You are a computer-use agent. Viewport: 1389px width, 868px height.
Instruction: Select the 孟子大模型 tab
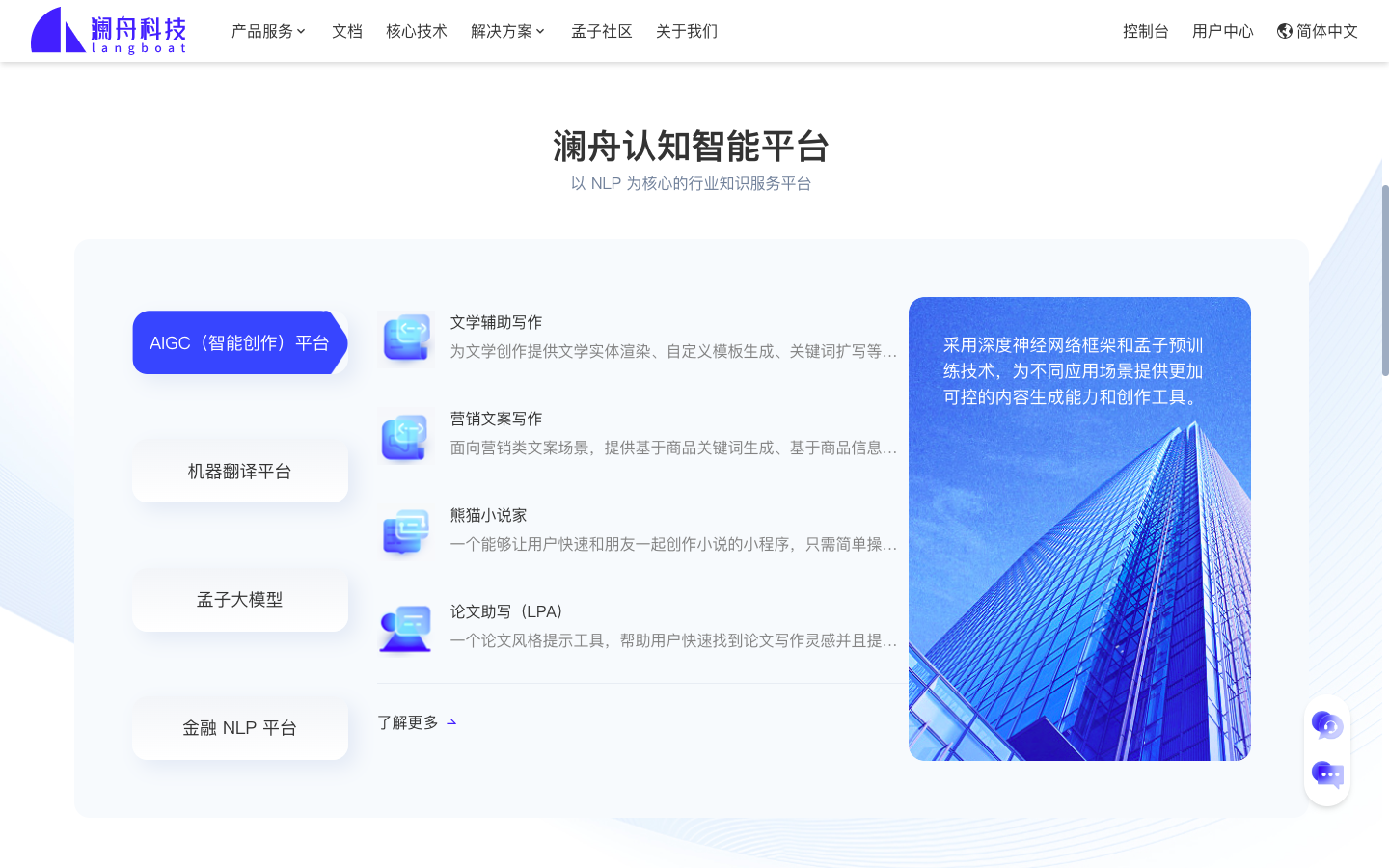pyautogui.click(x=240, y=599)
